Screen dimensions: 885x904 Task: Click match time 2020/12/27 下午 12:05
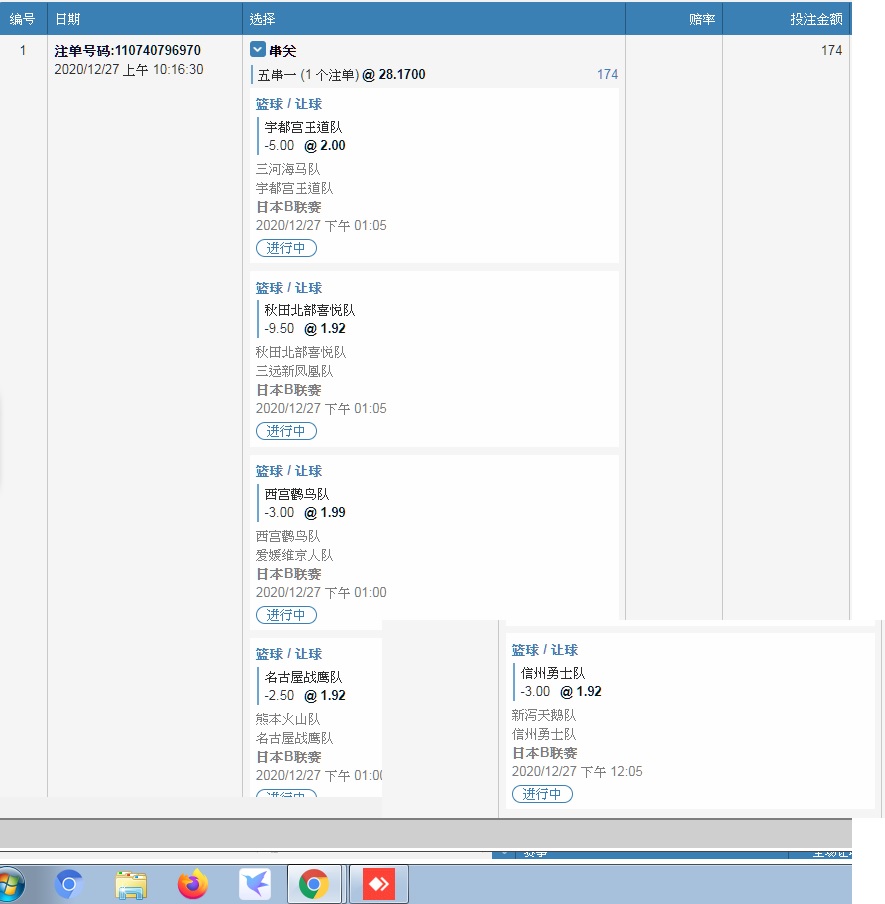pos(577,771)
